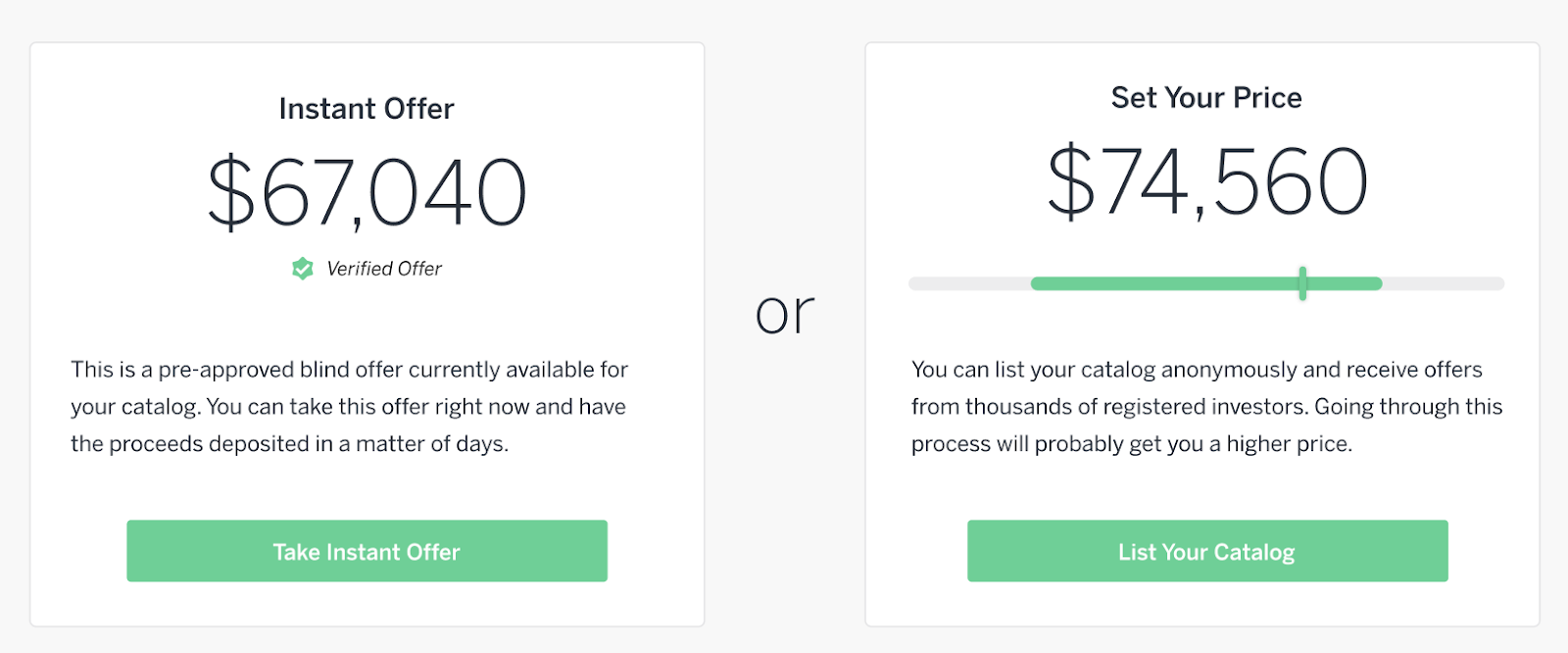Click the Take Instant Offer button
The width and height of the screenshot is (1568, 653).
pos(367,551)
